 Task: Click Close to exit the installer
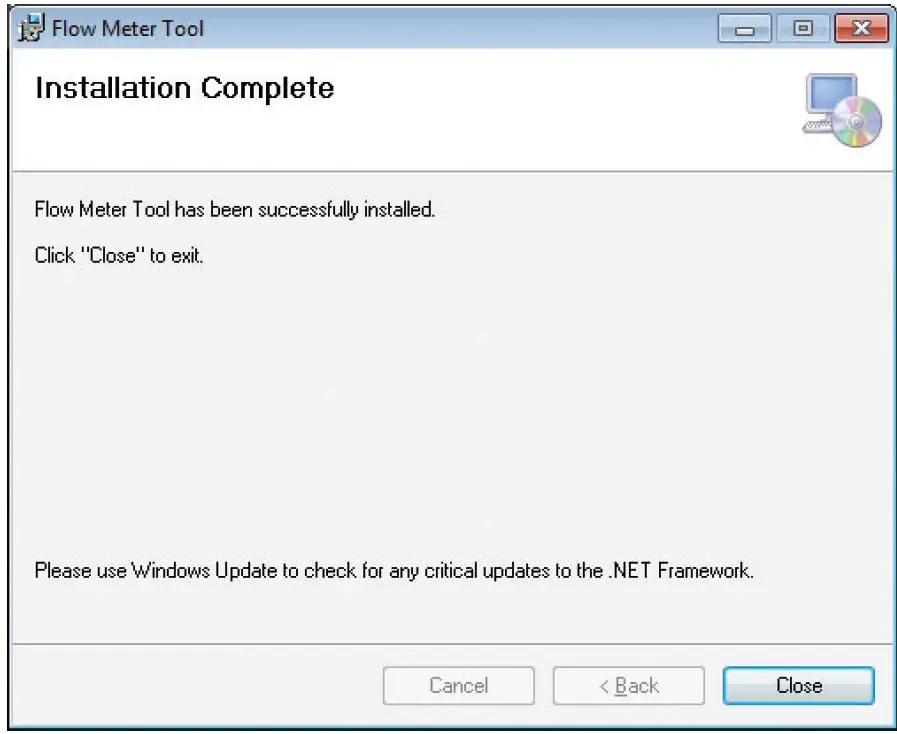coord(799,685)
